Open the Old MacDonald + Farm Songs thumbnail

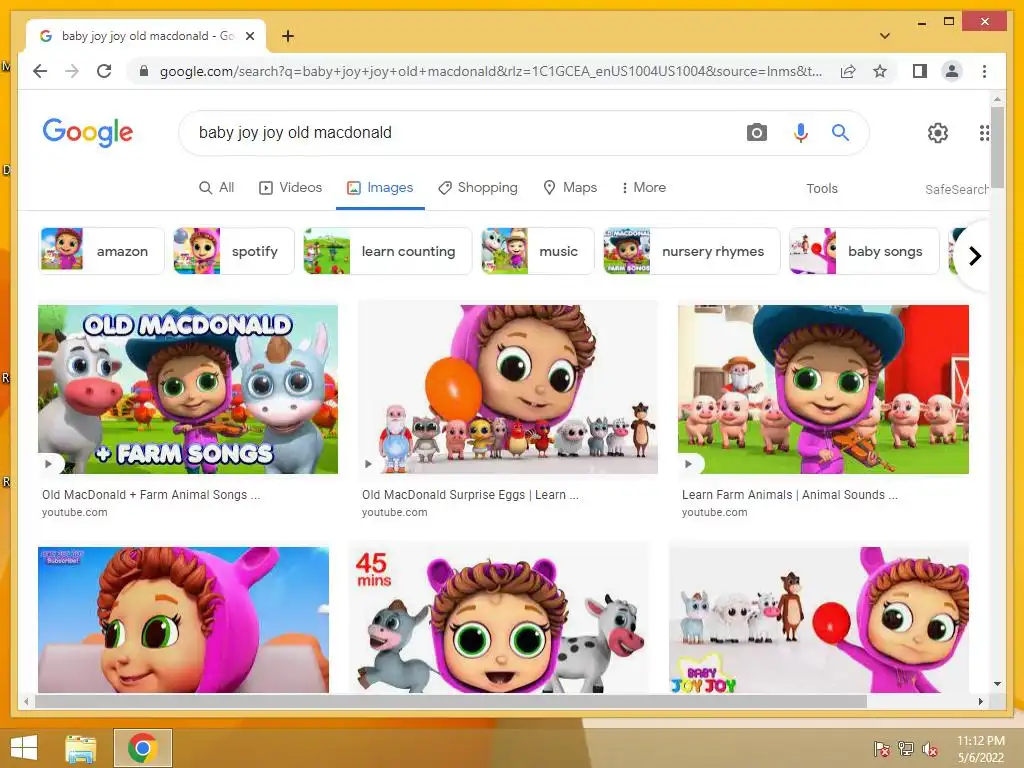[x=188, y=389]
